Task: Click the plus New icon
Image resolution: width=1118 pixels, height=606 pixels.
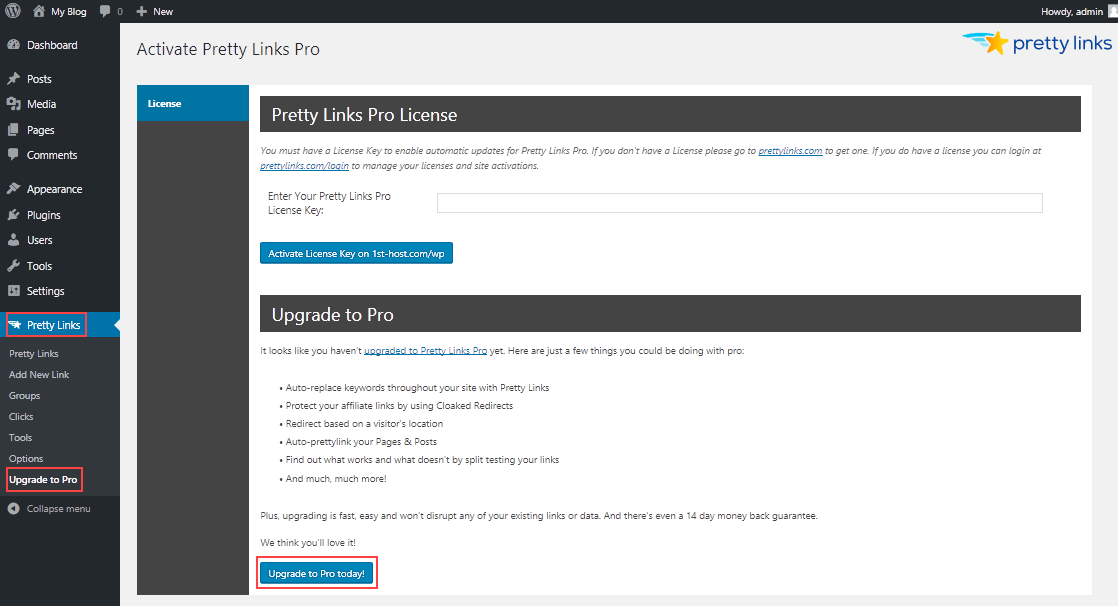Action: click(141, 11)
